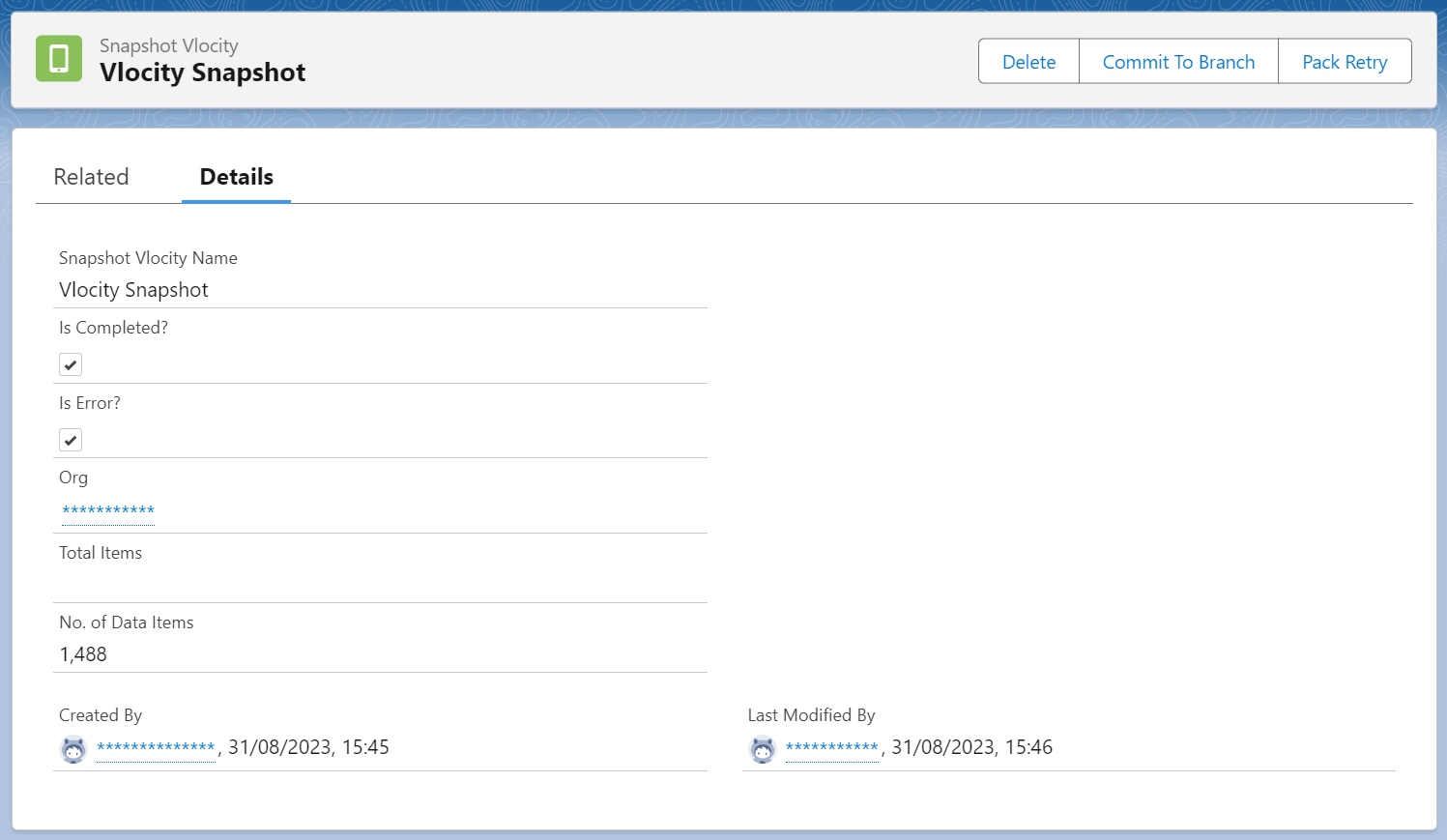
Task: Click the Last Modified By user avatar
Action: point(763,749)
